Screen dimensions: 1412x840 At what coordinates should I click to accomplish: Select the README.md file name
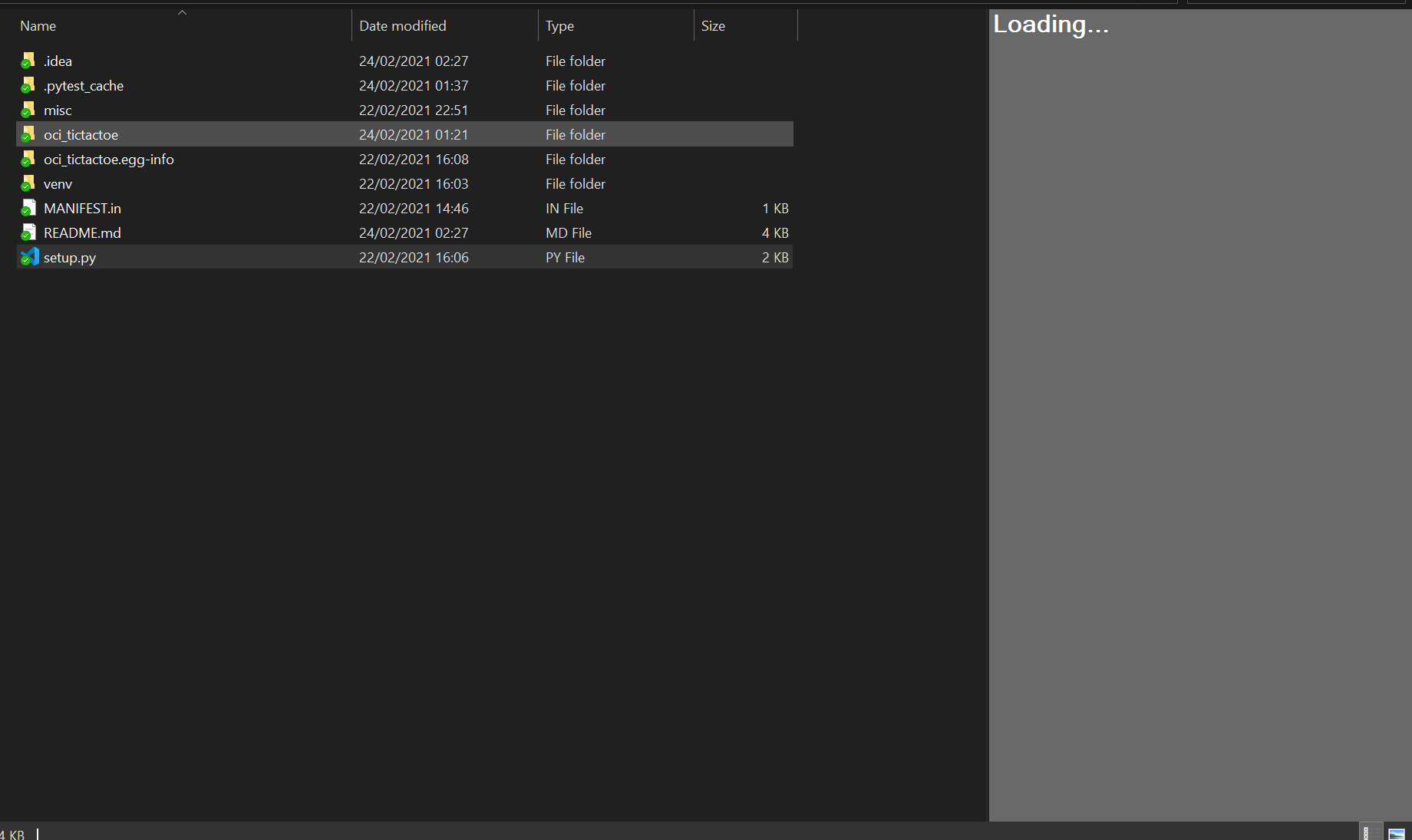82,232
